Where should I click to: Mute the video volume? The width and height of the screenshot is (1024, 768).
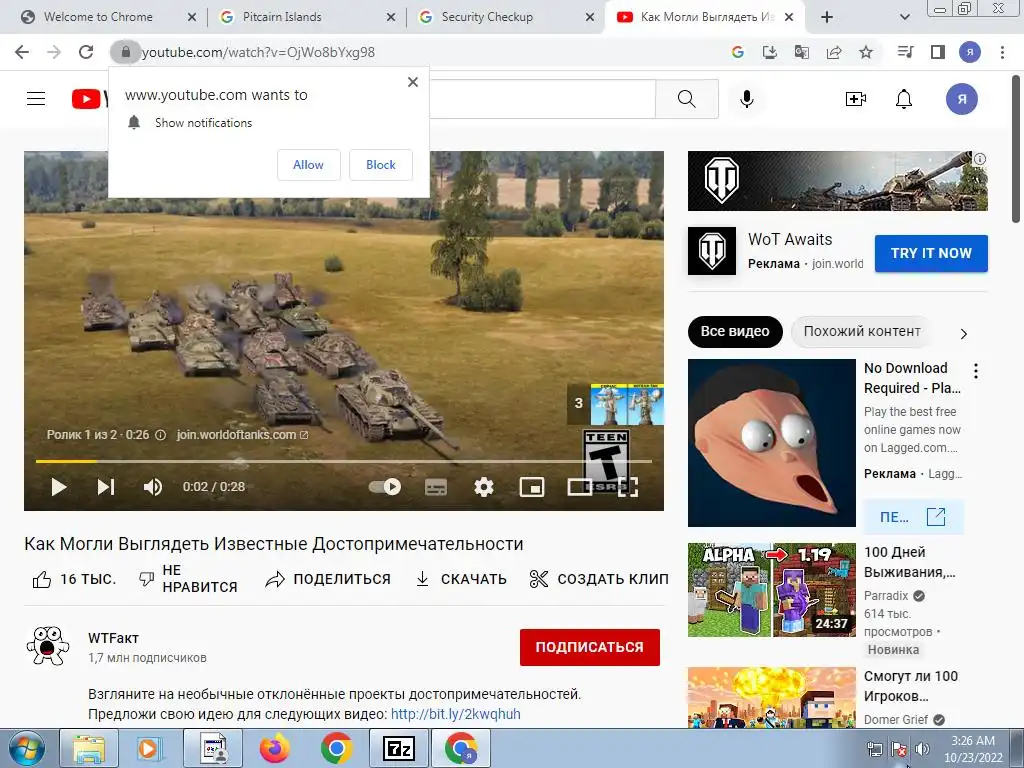[153, 487]
